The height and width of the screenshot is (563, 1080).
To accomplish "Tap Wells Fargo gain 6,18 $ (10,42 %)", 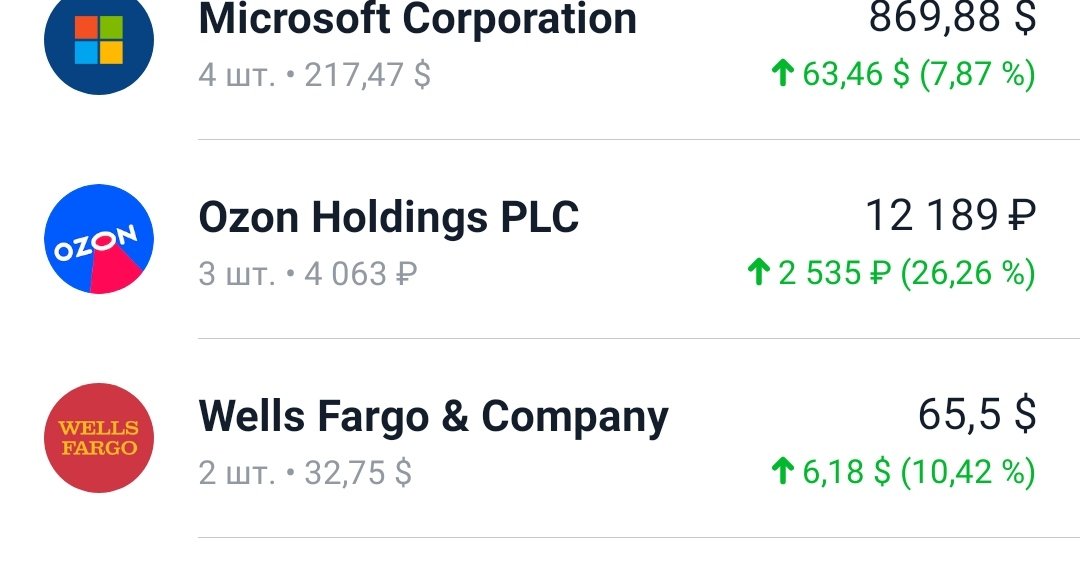I will pos(919,472).
